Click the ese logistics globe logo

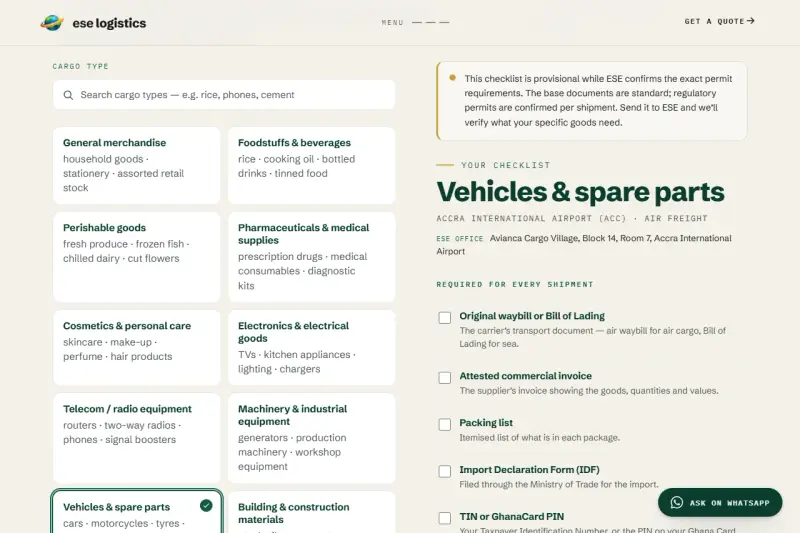click(52, 22)
